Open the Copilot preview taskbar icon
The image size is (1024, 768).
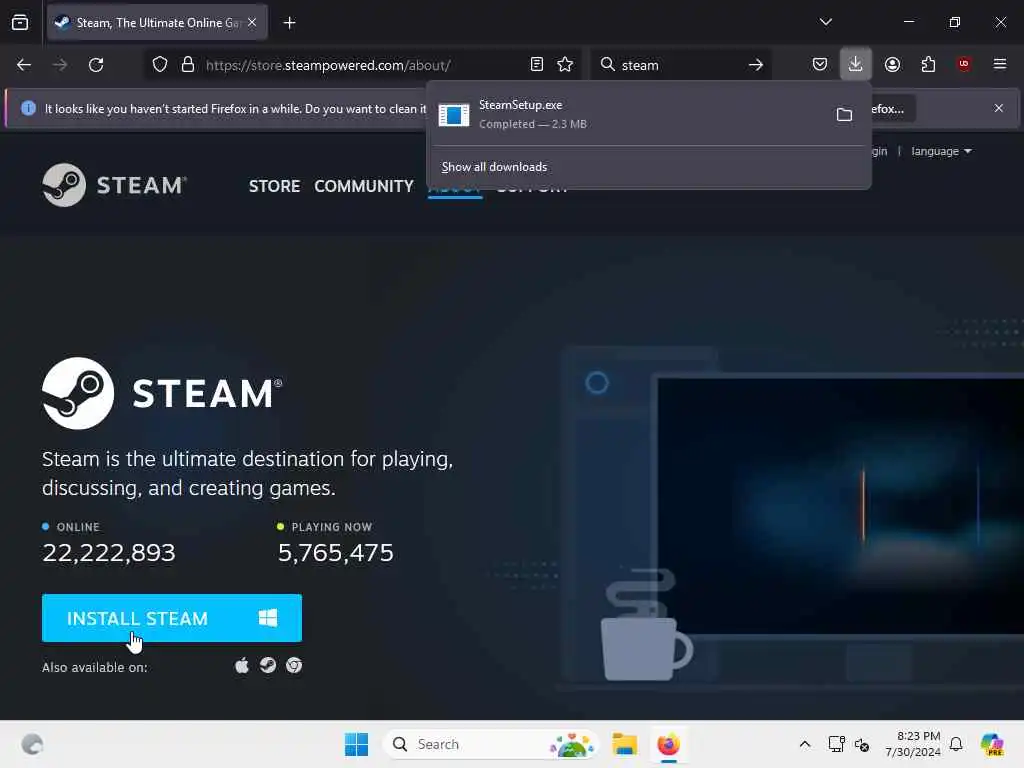click(992, 744)
